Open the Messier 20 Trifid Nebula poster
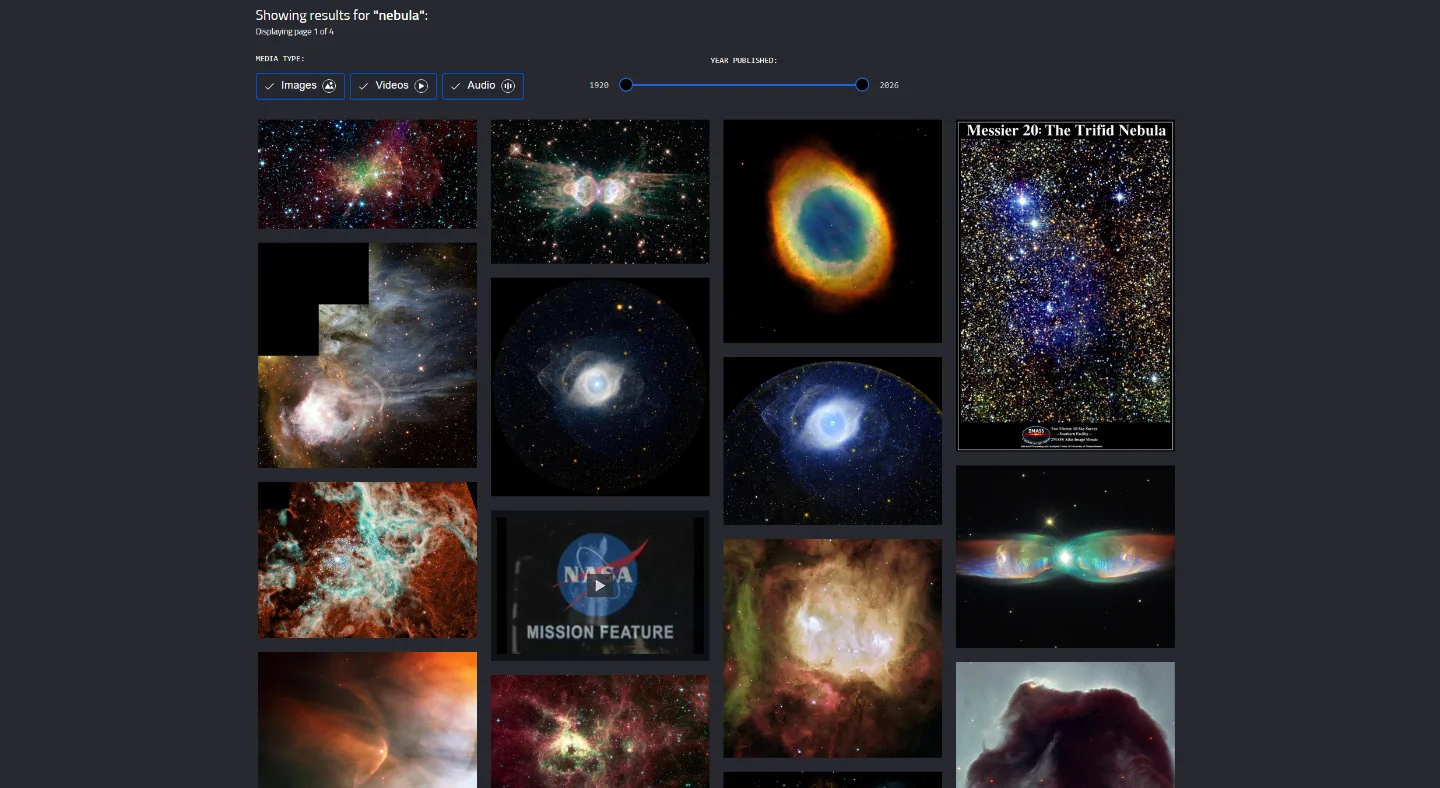This screenshot has height=788, width=1440. coord(1065,286)
